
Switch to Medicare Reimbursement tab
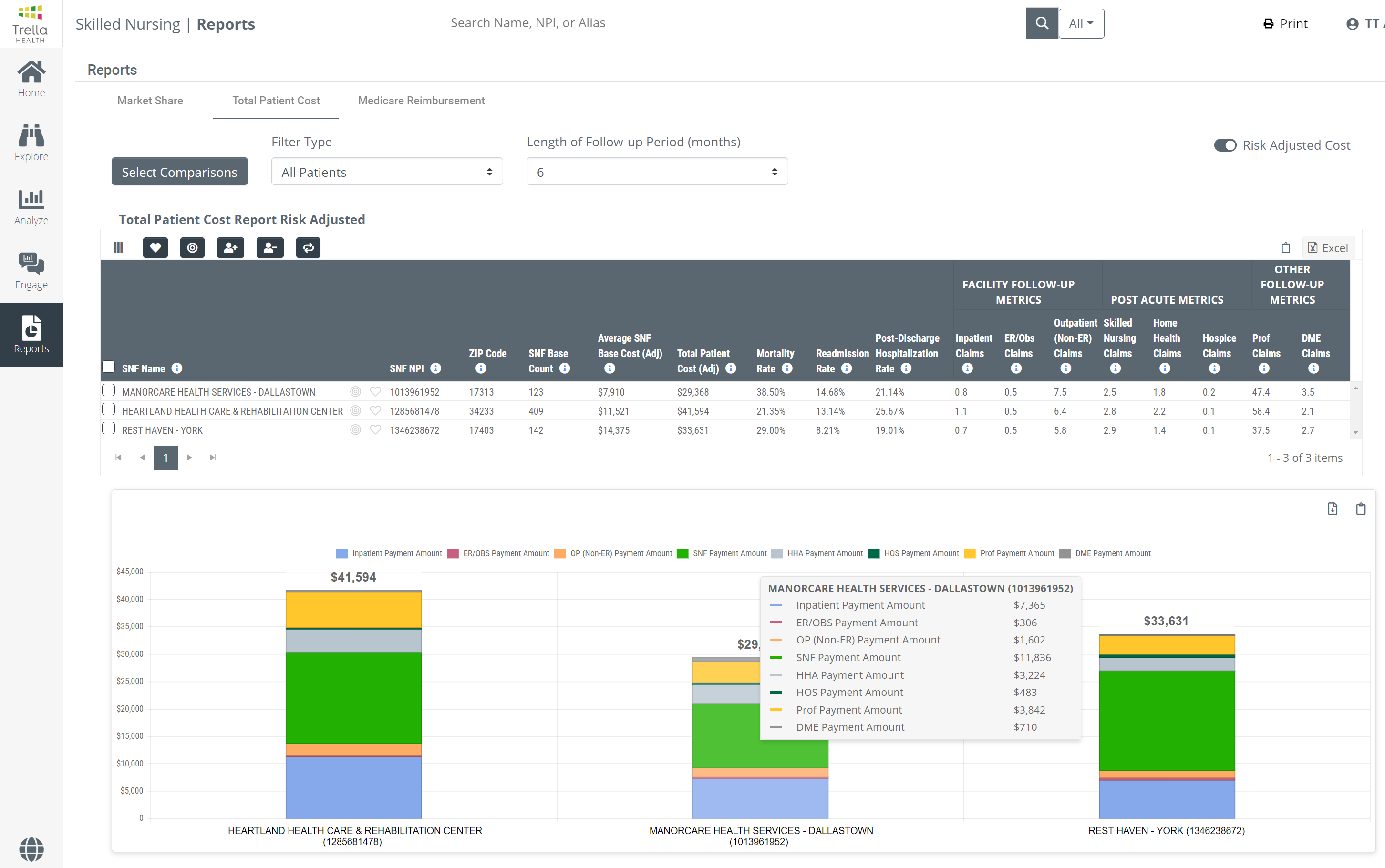(x=421, y=101)
